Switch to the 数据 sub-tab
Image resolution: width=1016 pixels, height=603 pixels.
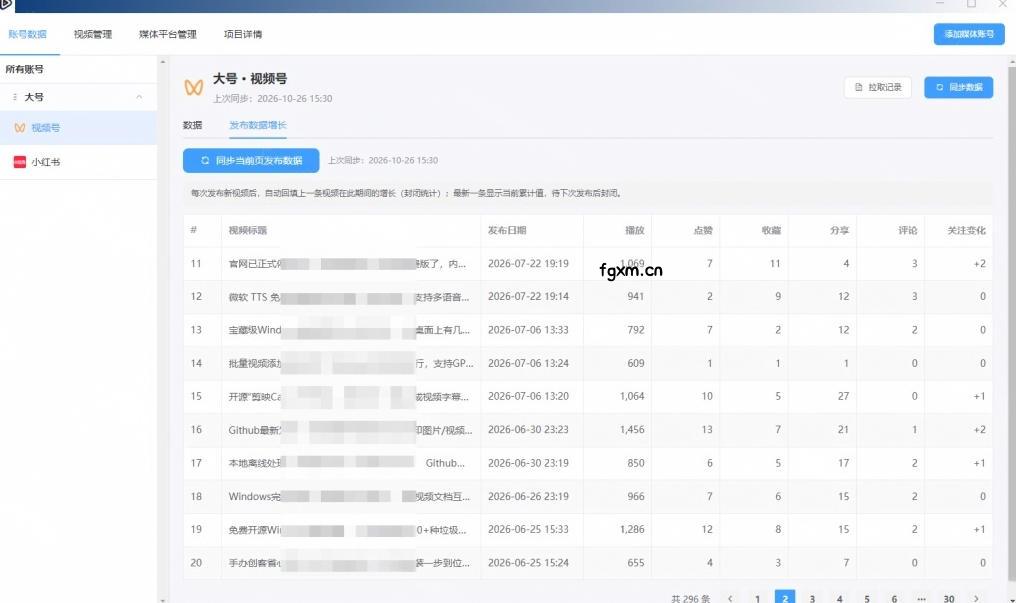[x=192, y=125]
